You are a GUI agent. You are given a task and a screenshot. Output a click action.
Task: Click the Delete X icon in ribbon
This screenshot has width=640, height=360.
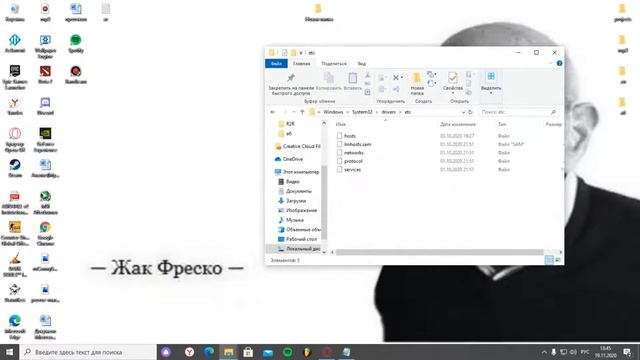pyautogui.click(x=396, y=77)
